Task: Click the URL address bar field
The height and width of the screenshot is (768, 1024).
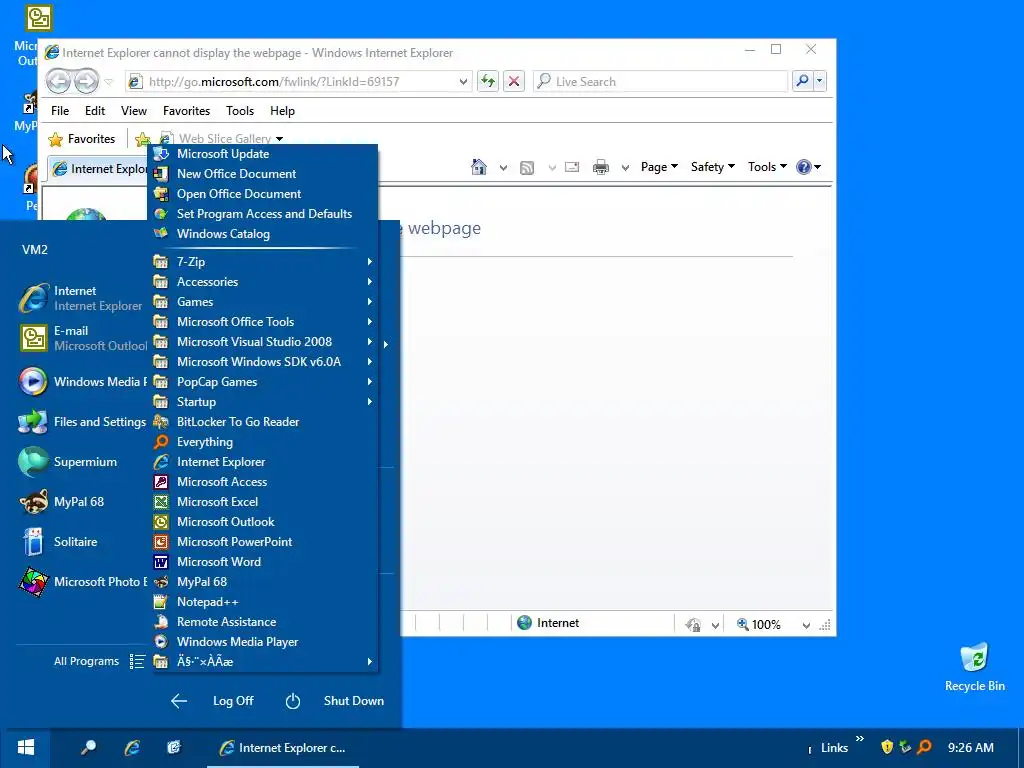Action: point(300,82)
